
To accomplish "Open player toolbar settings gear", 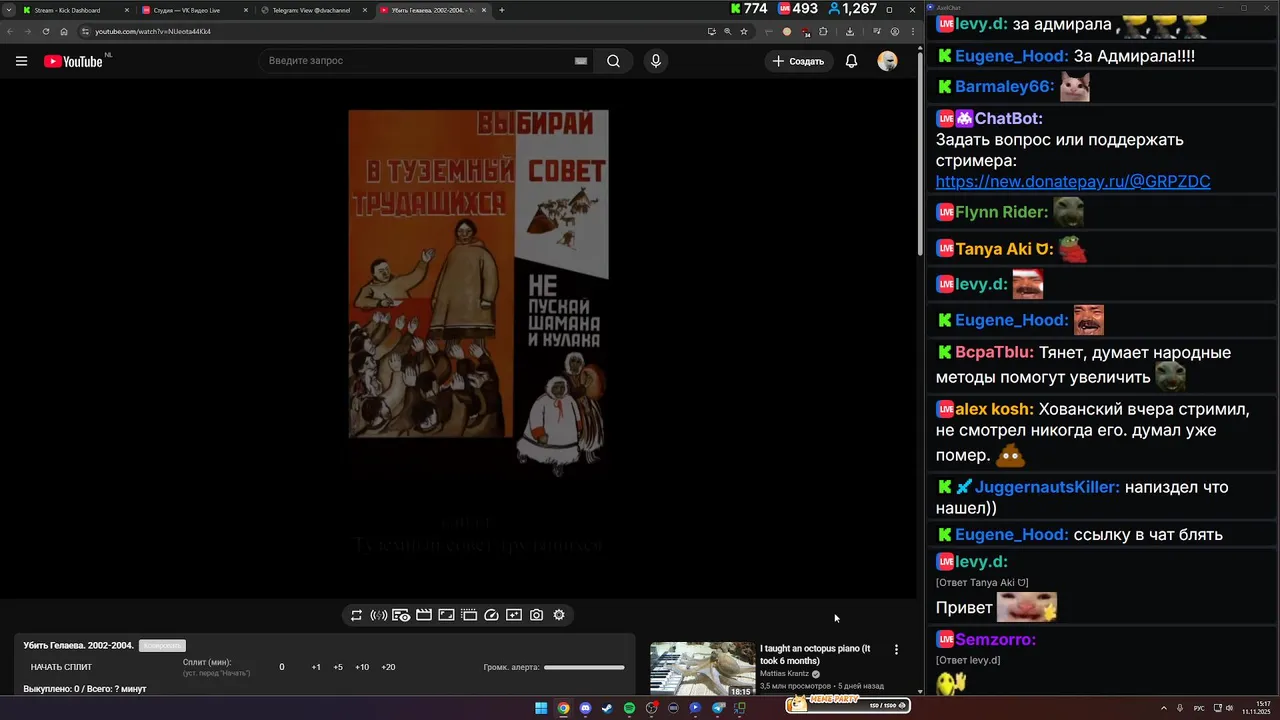I will tap(559, 615).
